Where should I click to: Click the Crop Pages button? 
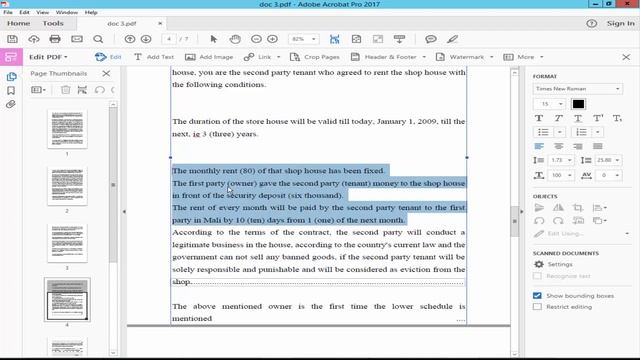[x=315, y=57]
